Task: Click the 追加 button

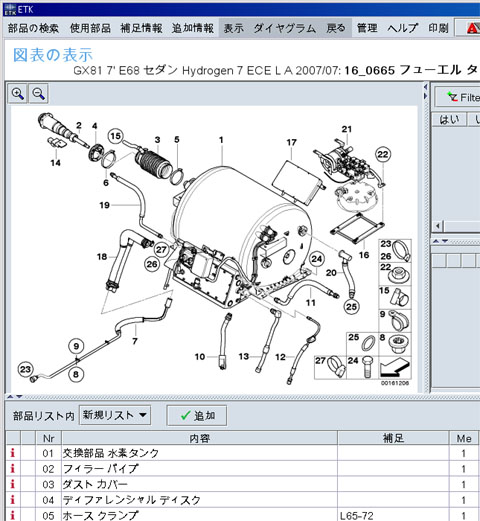Action: point(197,415)
